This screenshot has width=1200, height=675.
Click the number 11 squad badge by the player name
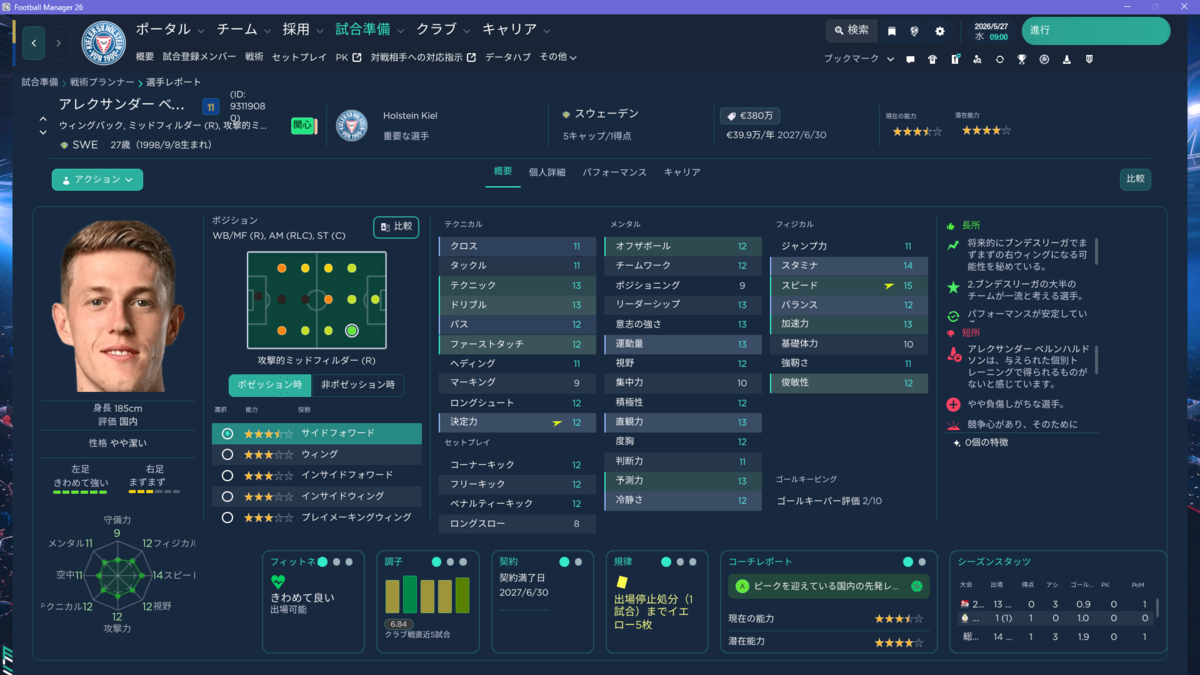click(x=211, y=106)
